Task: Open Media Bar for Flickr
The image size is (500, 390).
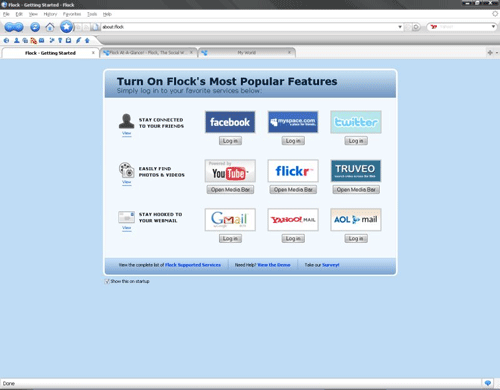Action: (x=293, y=190)
